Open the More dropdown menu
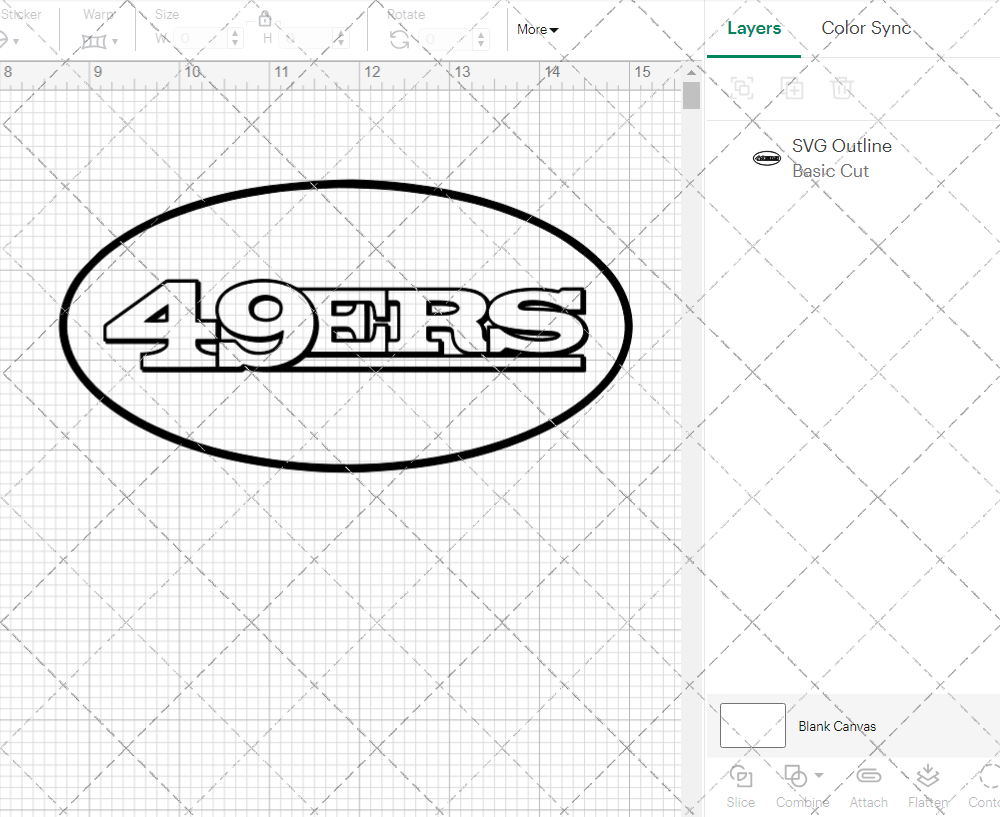Viewport: 1000px width, 817px height. 537,30
